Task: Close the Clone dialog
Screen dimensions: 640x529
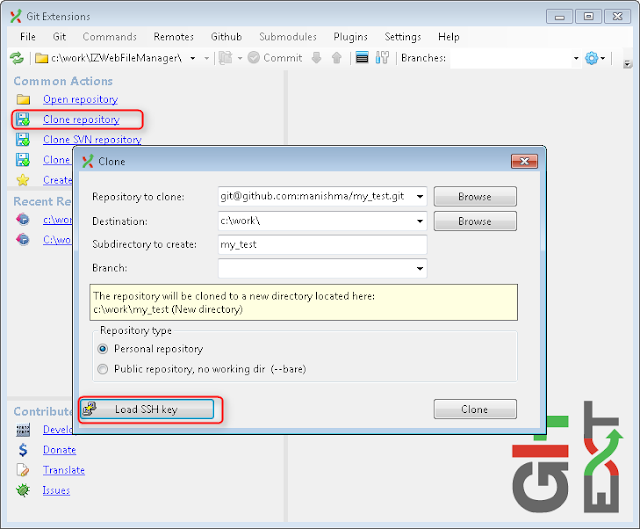Action: (524, 161)
